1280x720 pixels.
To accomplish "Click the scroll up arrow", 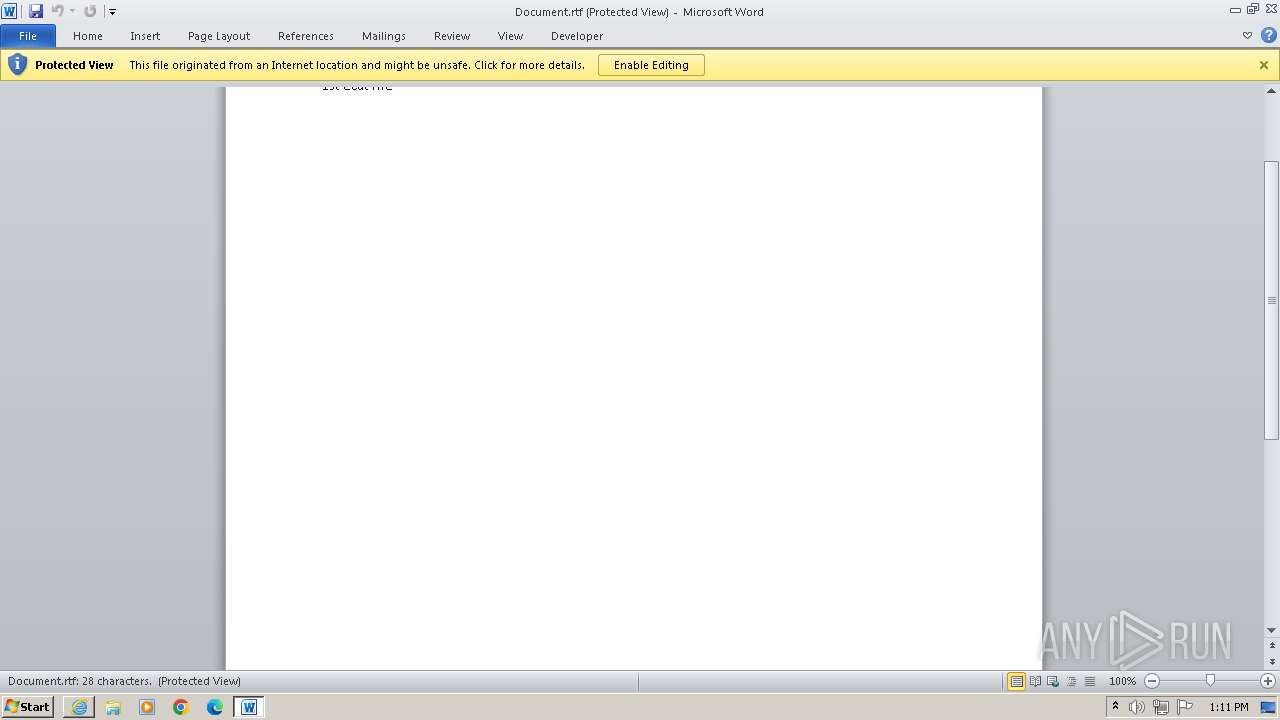I will click(x=1272, y=90).
